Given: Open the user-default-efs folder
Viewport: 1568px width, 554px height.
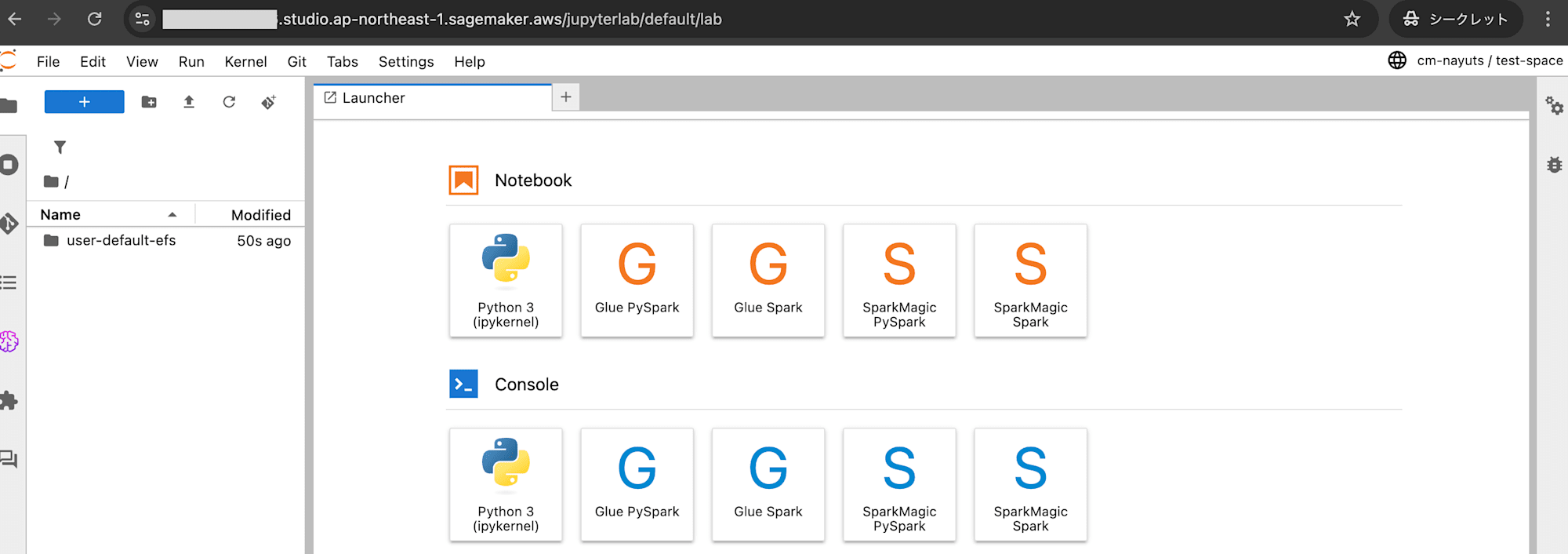Looking at the screenshot, I should tap(166, 241).
